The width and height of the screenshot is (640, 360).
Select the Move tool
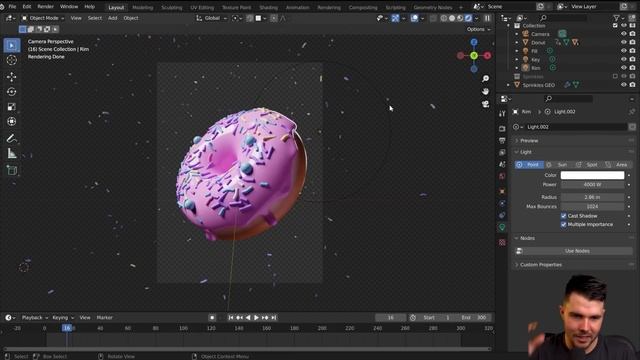[11, 77]
